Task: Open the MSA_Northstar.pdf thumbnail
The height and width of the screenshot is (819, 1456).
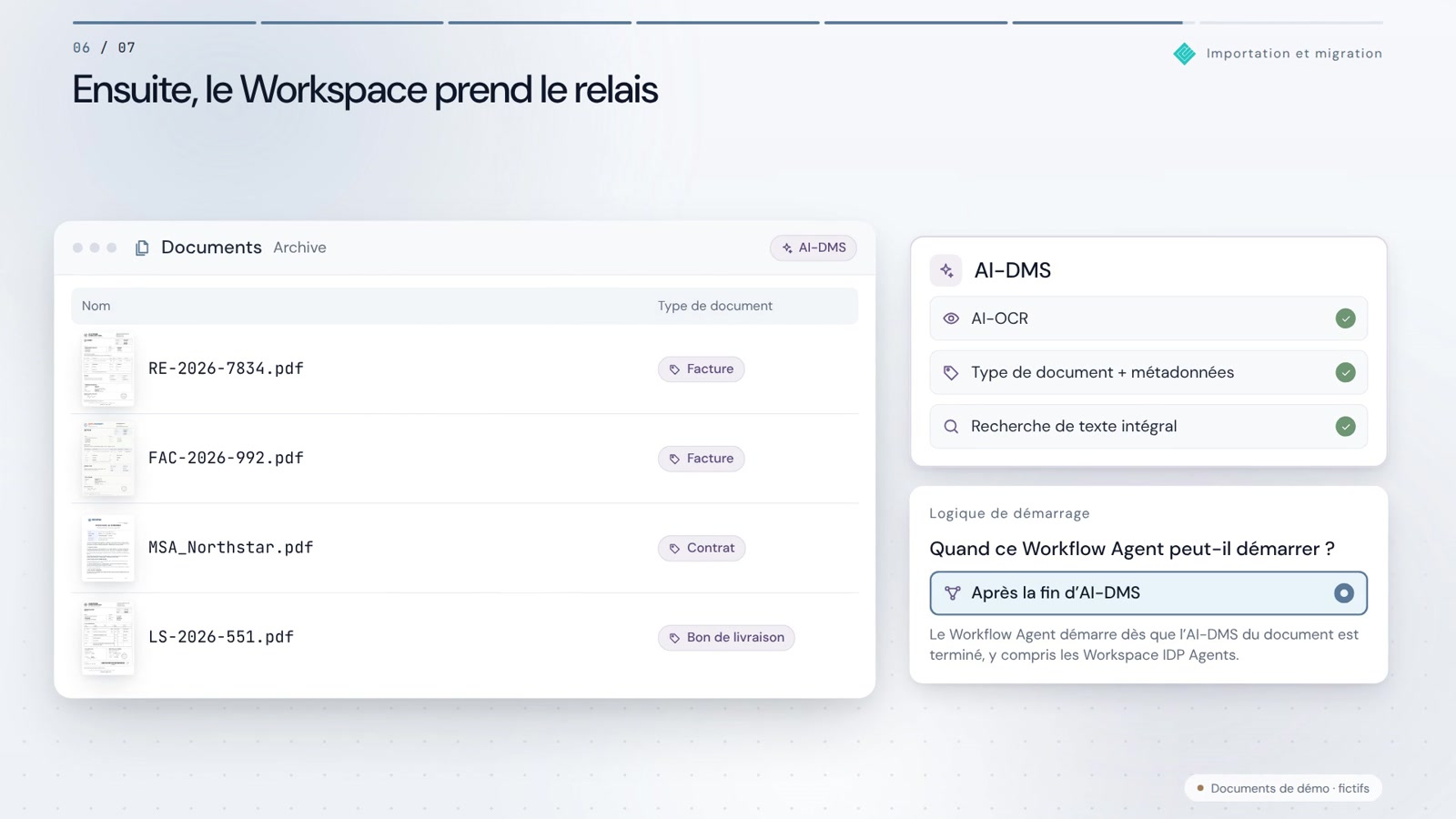Action: (x=107, y=548)
